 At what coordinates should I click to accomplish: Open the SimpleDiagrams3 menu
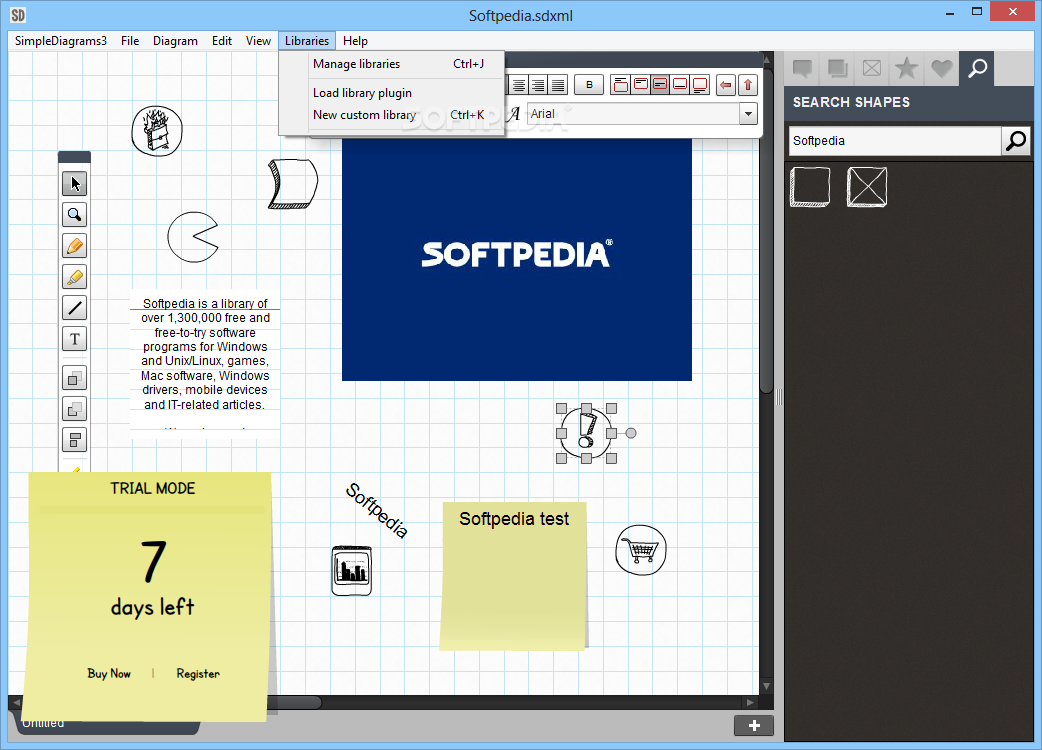click(x=61, y=41)
